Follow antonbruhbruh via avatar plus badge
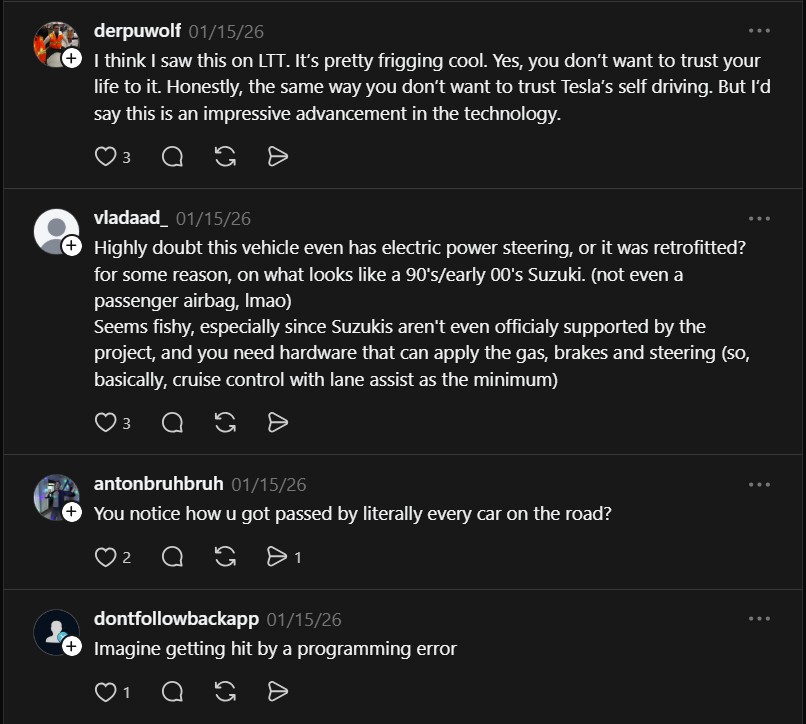806x724 pixels. point(72,512)
